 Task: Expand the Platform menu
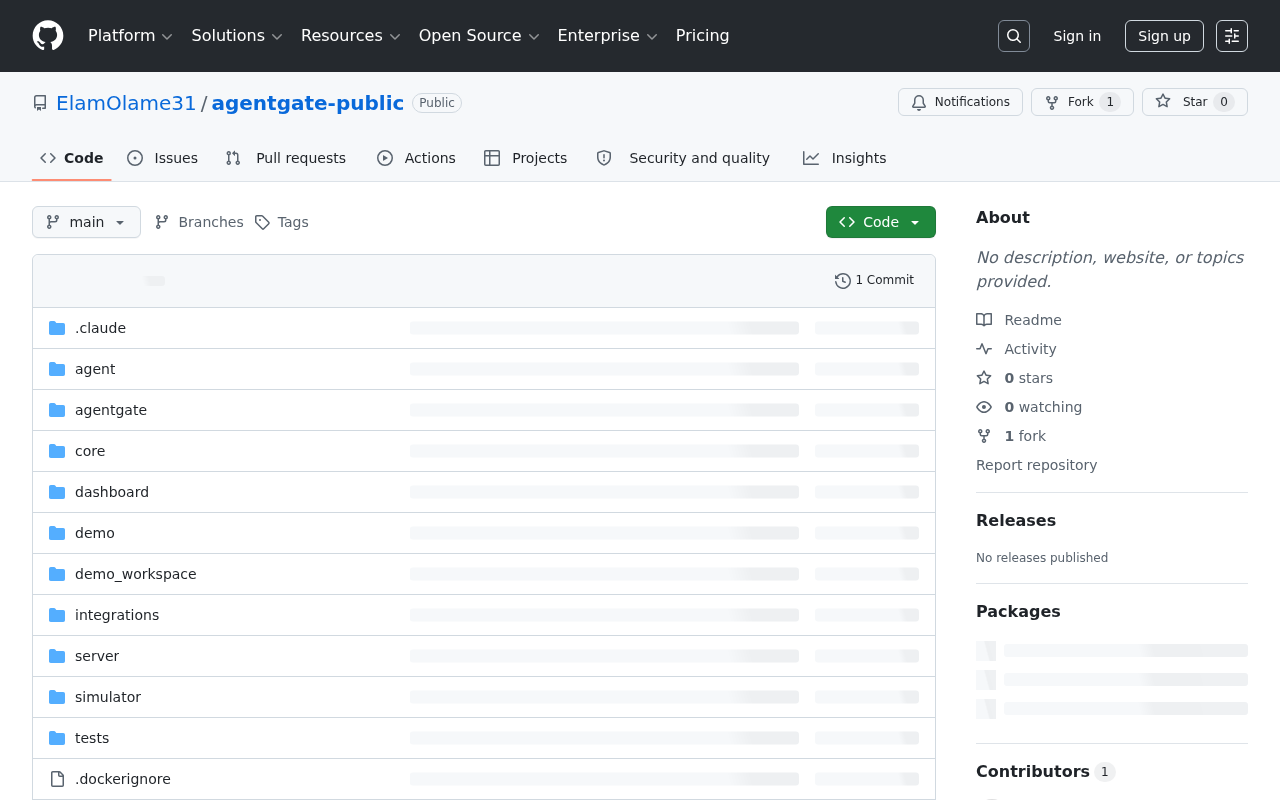point(131,36)
